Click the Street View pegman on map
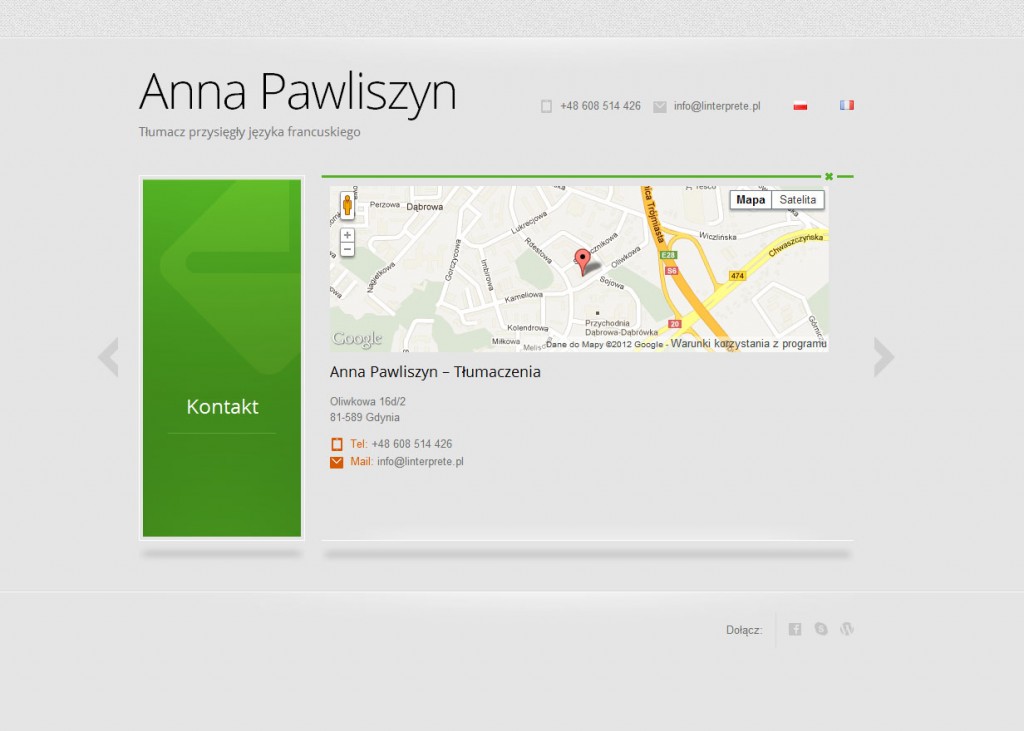1024x731 pixels. point(347,205)
